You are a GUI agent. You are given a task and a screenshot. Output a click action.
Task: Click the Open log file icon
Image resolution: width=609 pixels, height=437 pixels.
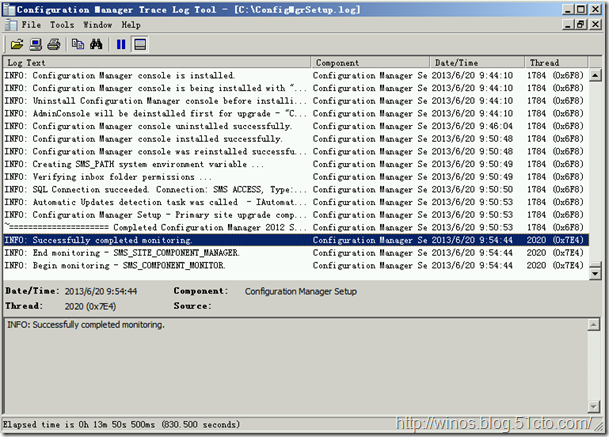click(17, 44)
